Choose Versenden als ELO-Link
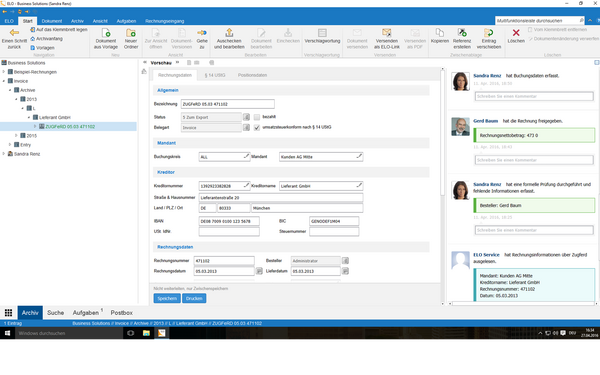The height and width of the screenshot is (375, 600). coord(386,39)
